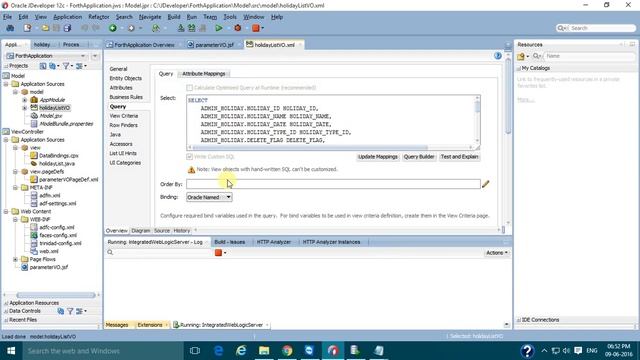Click the Rebuild project icon
The image size is (640, 360).
click(x=191, y=28)
